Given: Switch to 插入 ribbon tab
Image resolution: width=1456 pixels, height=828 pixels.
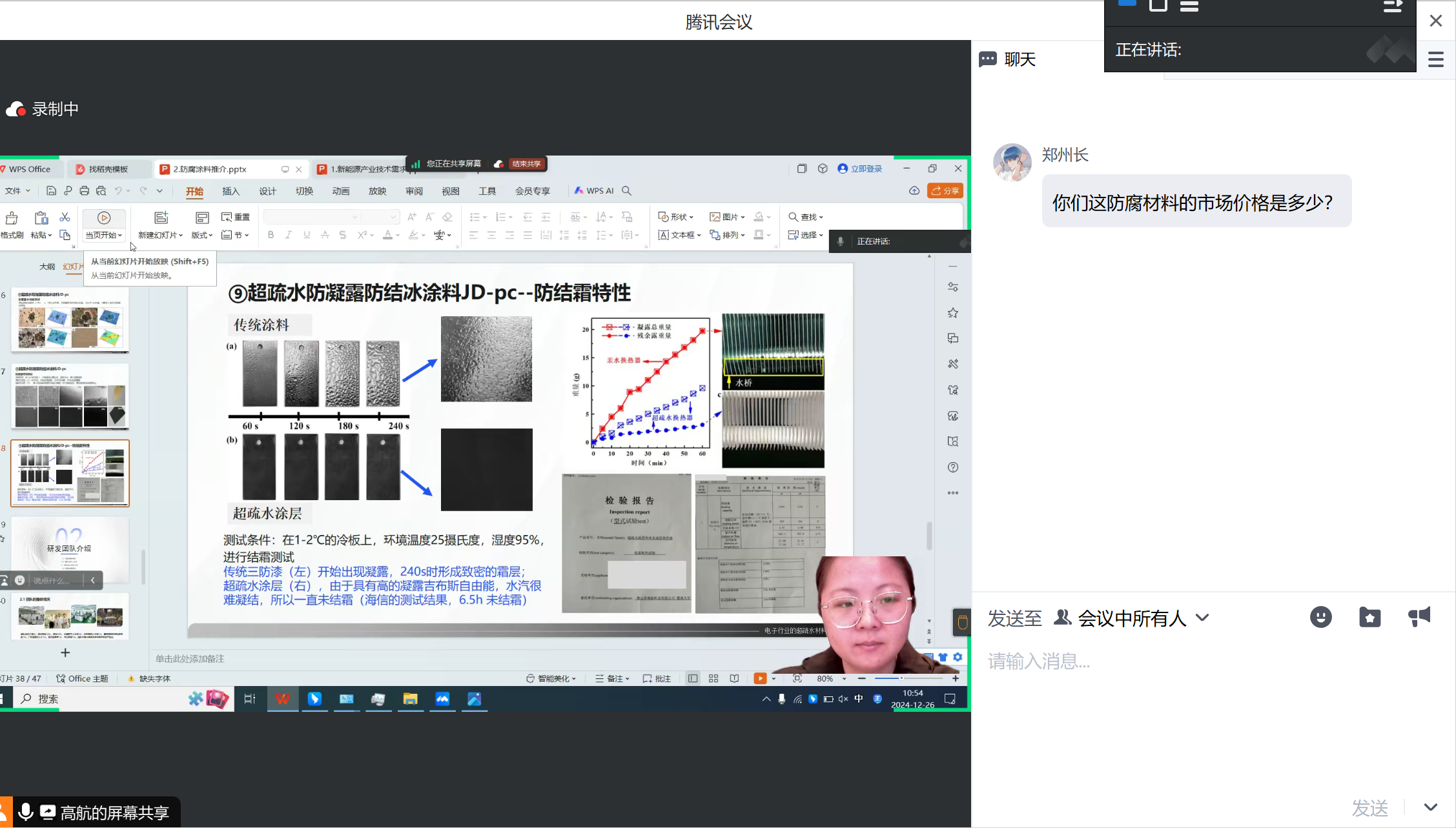Looking at the screenshot, I should pyautogui.click(x=231, y=191).
